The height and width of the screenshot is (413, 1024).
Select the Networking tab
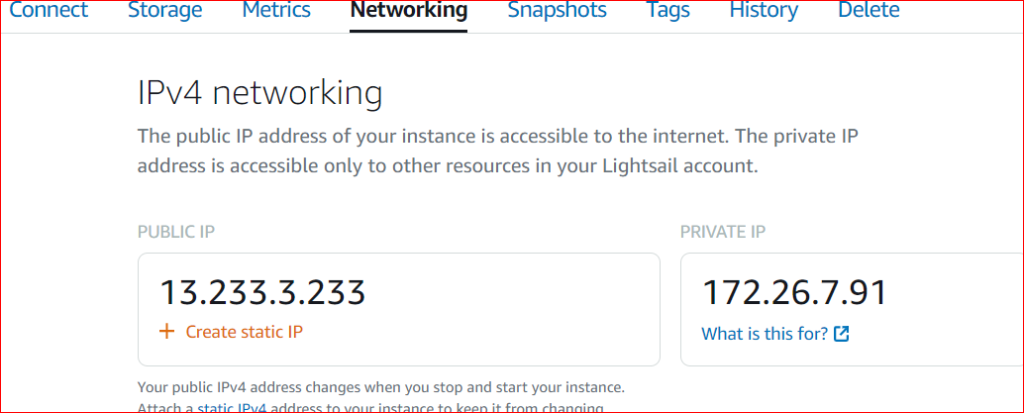[408, 11]
